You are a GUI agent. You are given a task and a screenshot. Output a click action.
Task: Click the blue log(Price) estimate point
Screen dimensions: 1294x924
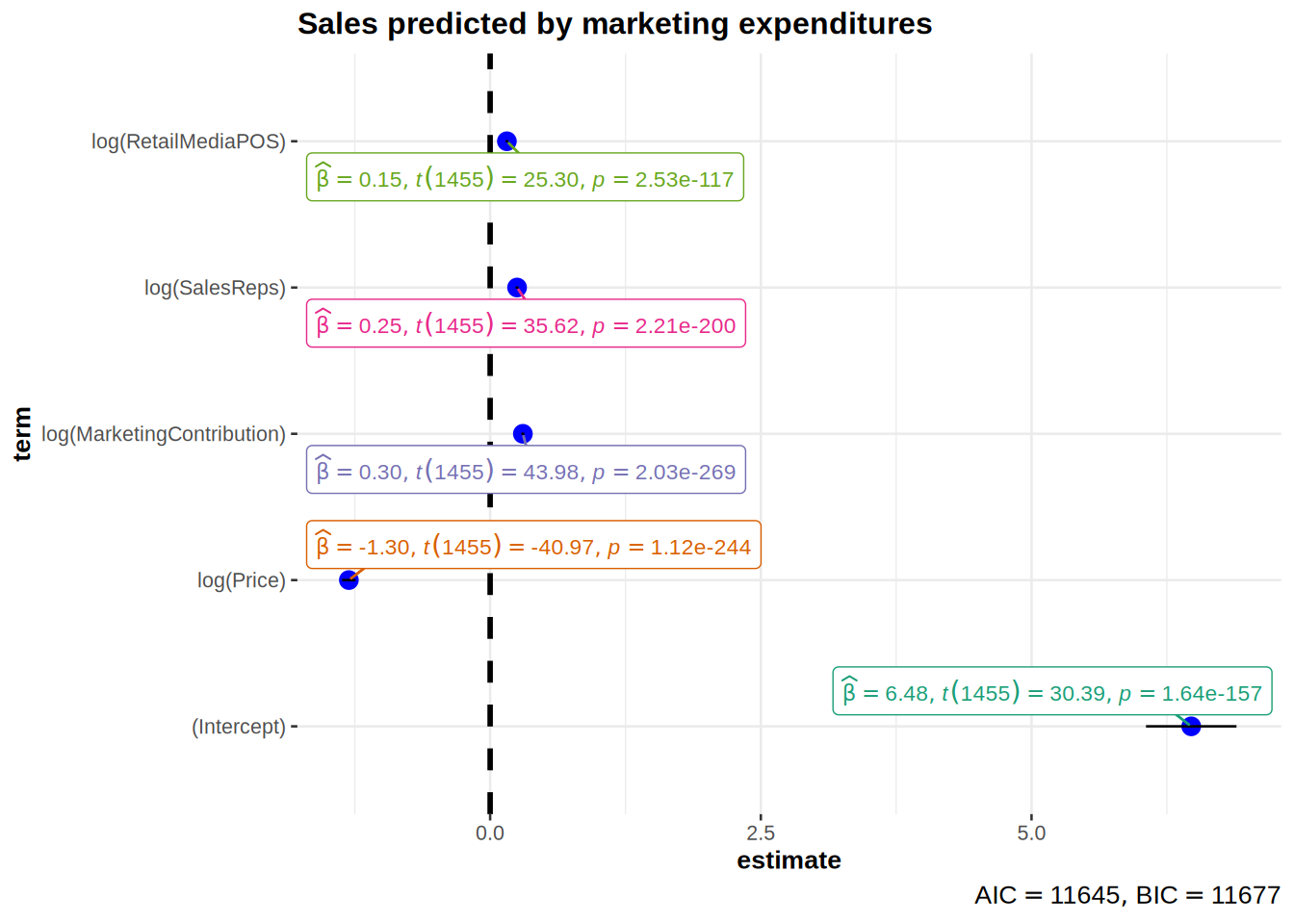click(349, 579)
